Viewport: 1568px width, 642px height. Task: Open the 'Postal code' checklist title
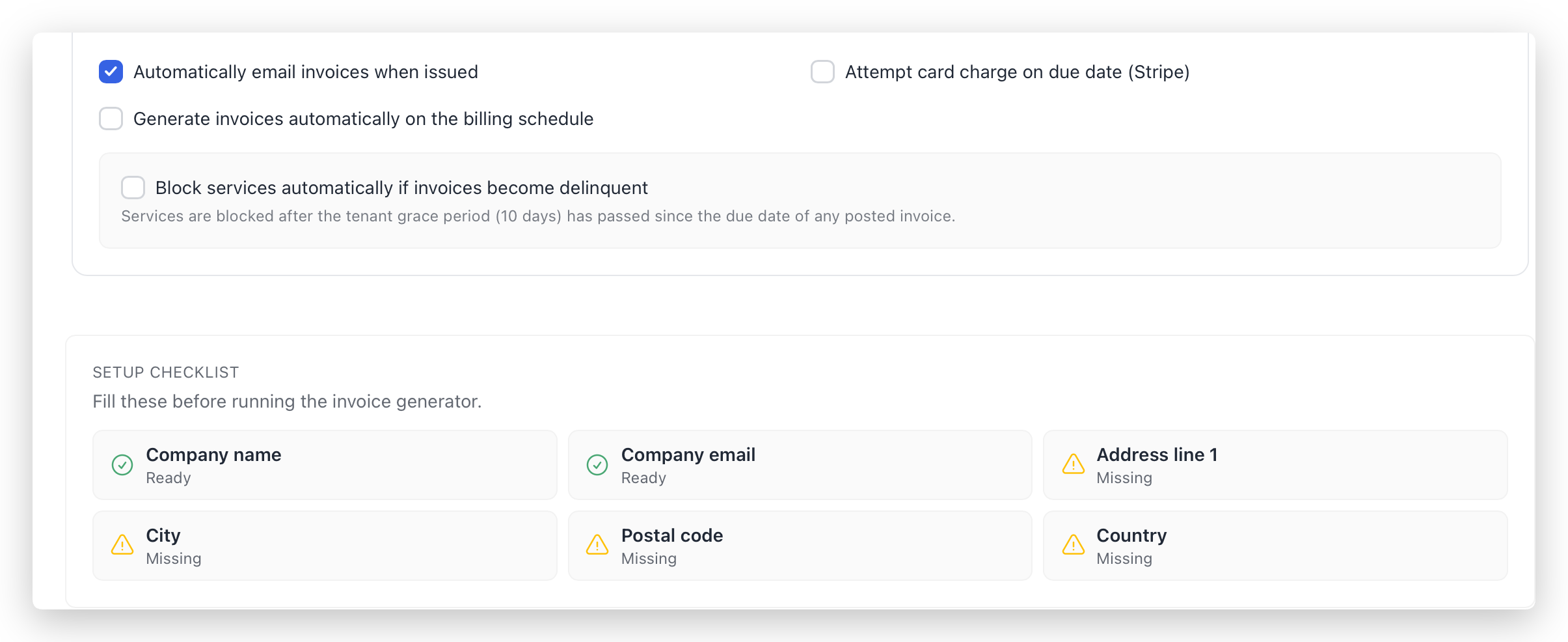point(672,535)
